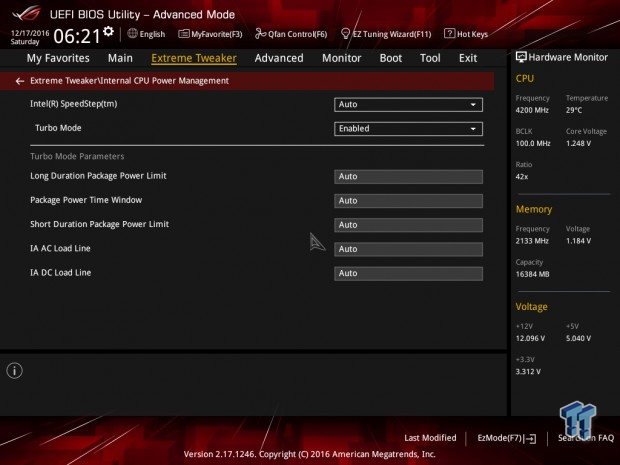
Task: Click the Turbo Mode Parameters heading
Action: click(77, 157)
